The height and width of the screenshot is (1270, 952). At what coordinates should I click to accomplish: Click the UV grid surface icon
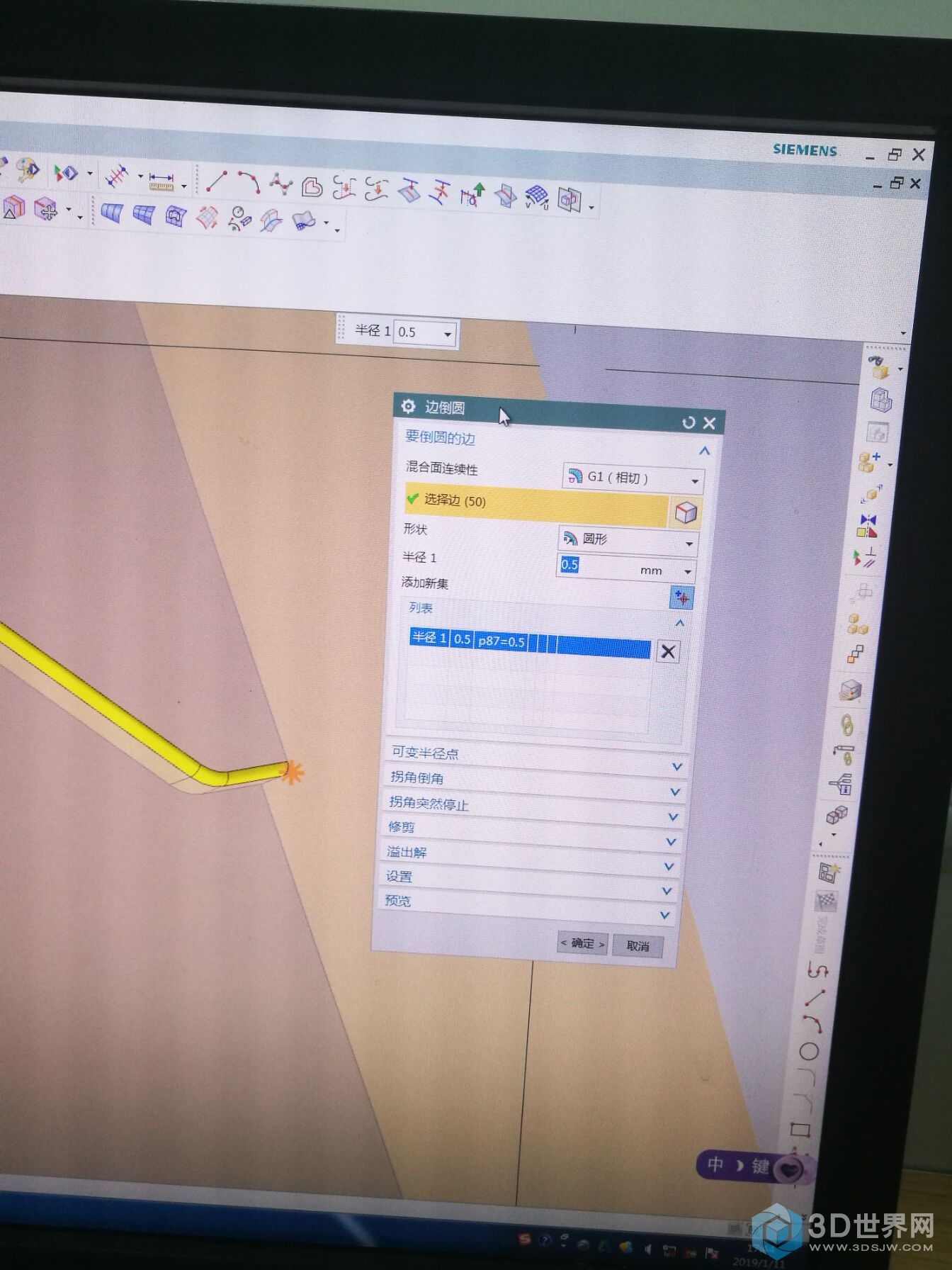(x=537, y=196)
